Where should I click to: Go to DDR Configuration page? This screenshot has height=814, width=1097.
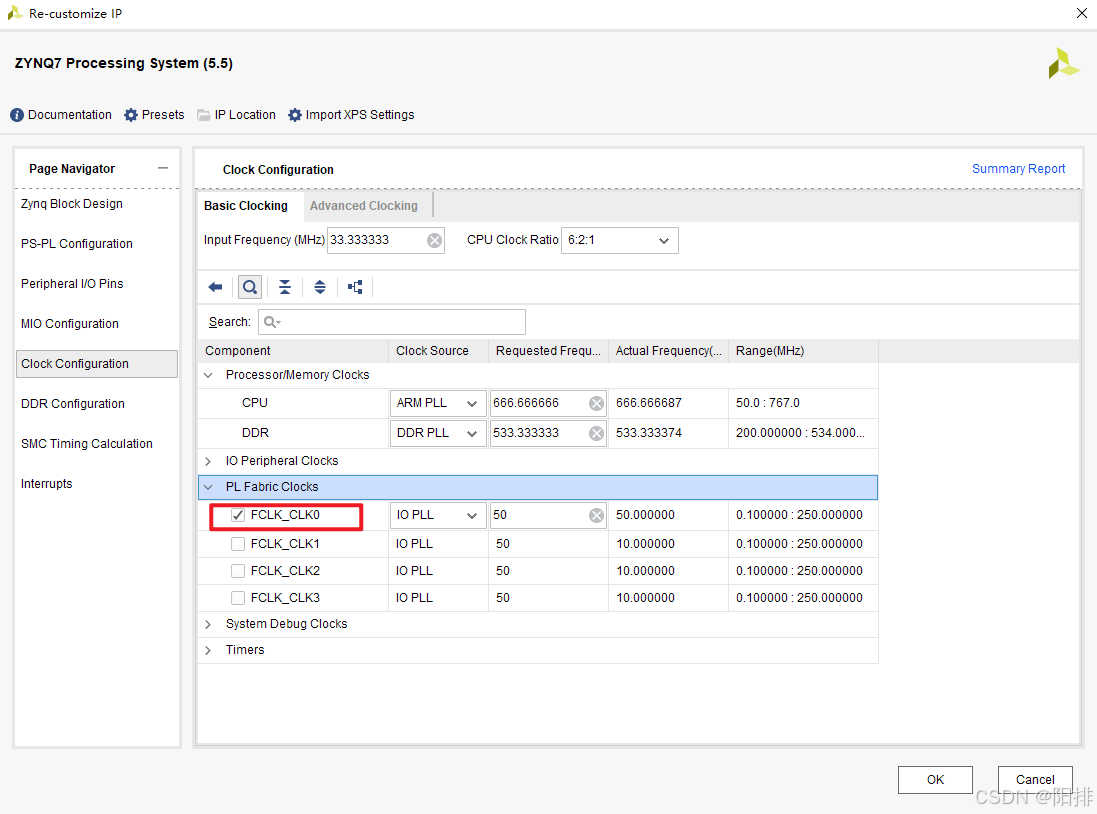[73, 404]
